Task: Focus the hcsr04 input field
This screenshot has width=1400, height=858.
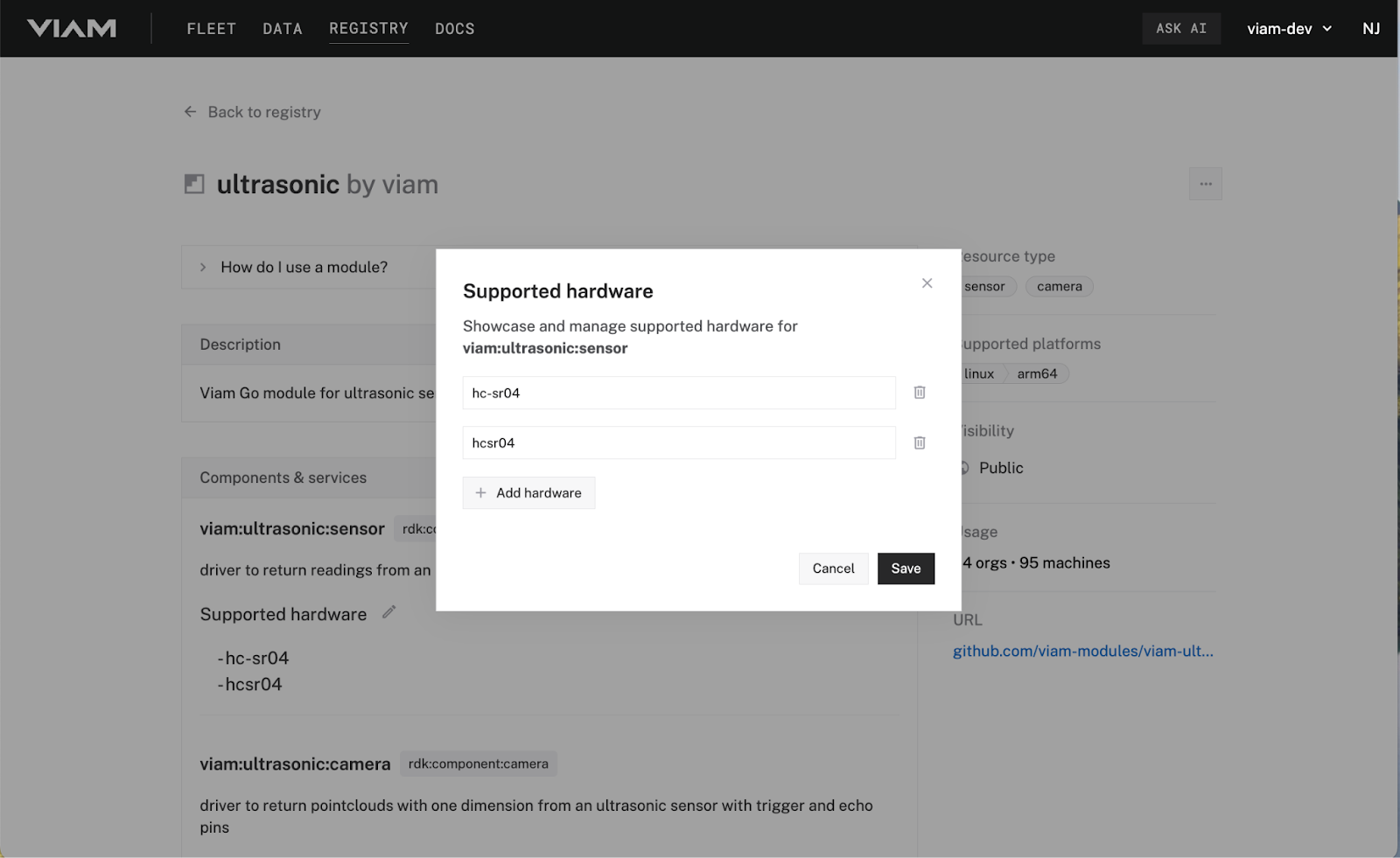Action: click(679, 443)
